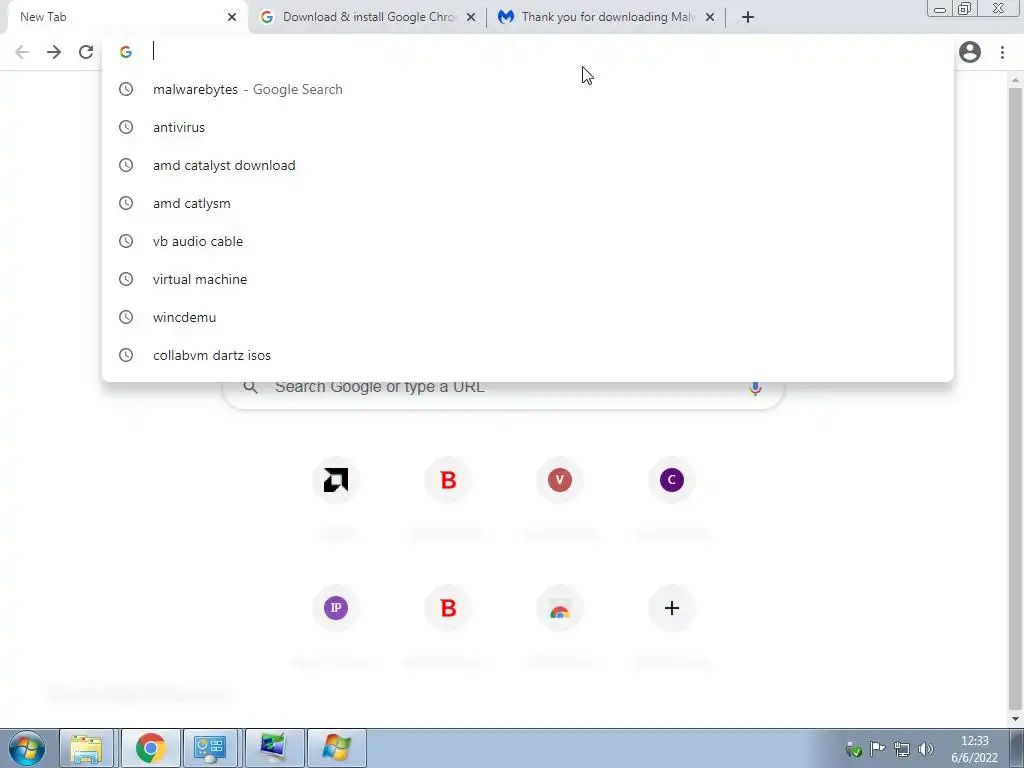The height and width of the screenshot is (768, 1024).
Task: Start voice search with microphone icon
Action: (755, 389)
